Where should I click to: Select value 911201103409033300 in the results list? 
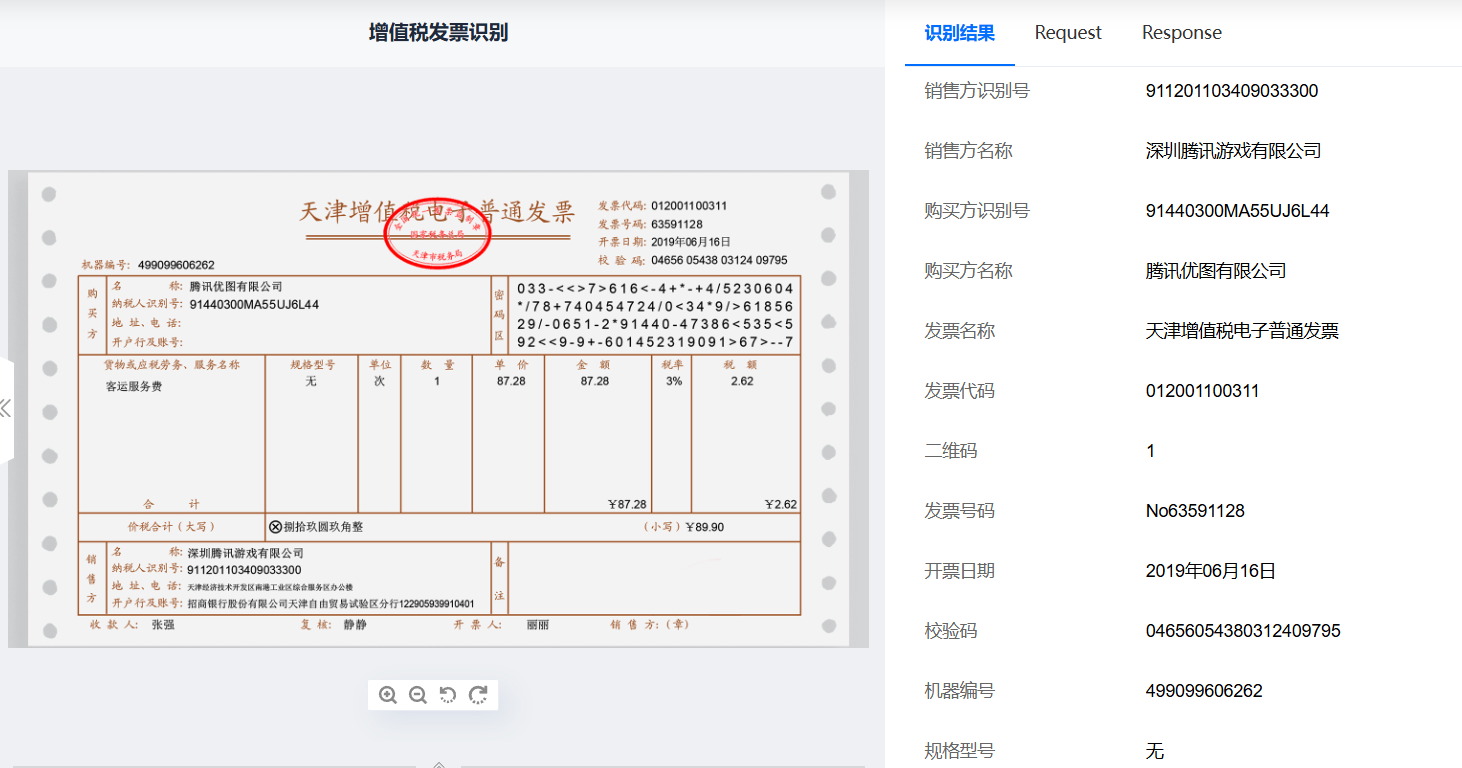tap(1232, 91)
